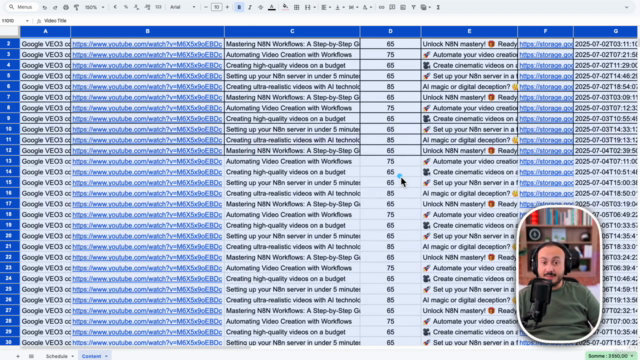The image size is (640, 360).
Task: Click the font size input field
Action: (216, 7)
